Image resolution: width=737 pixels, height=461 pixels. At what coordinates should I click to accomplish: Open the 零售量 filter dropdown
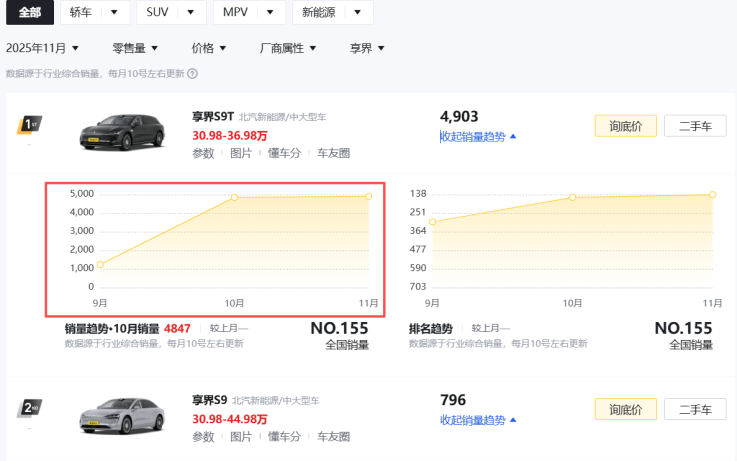(135, 48)
